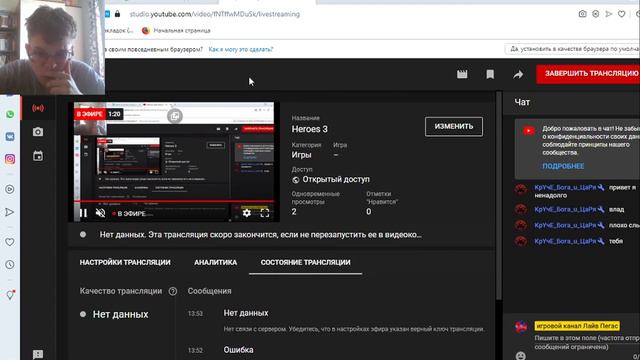Image resolution: width=640 pixels, height=360 pixels.
Task: Click the Открытый доступ visibility text
Action: 336,180
